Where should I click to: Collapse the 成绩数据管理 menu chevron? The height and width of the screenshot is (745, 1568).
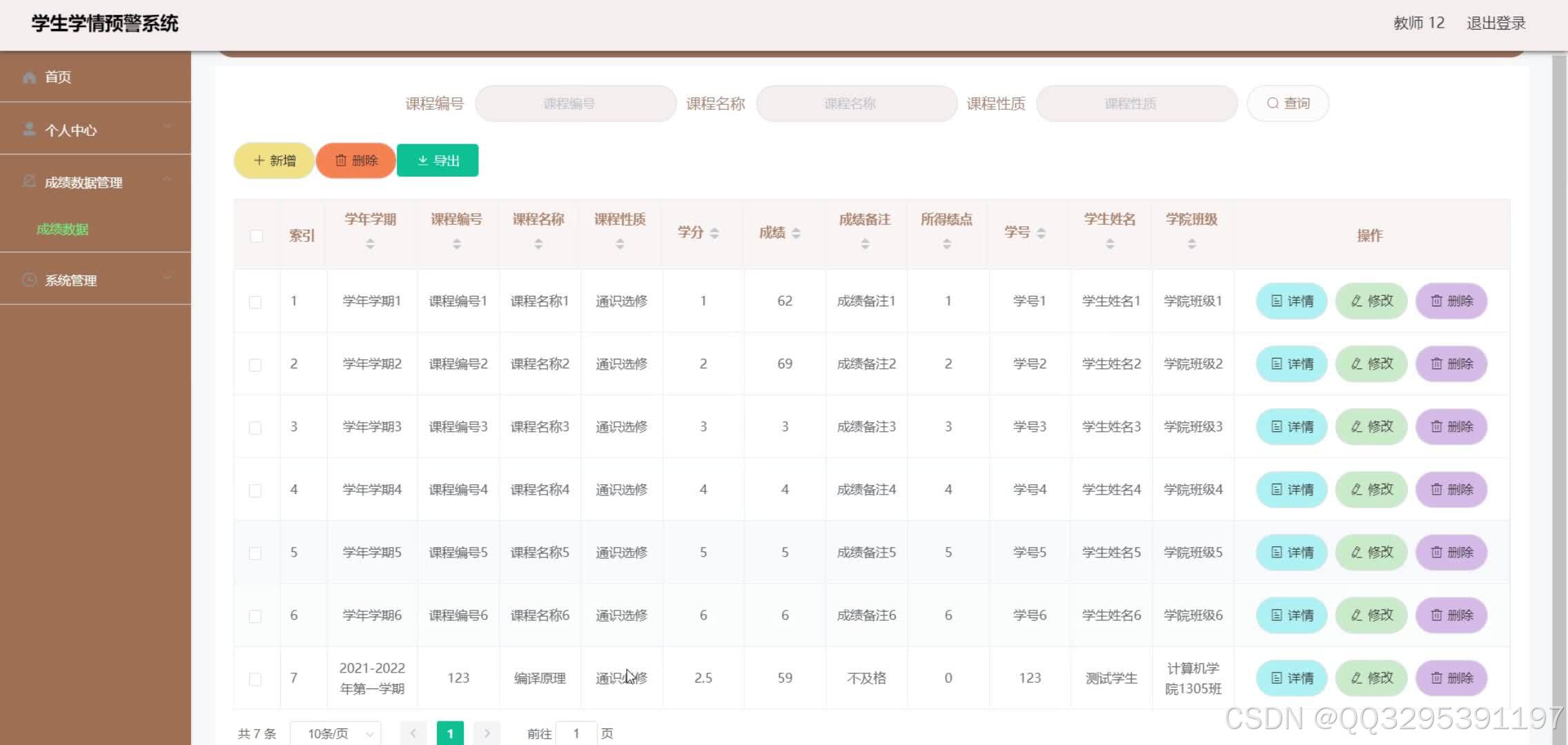[x=167, y=180]
